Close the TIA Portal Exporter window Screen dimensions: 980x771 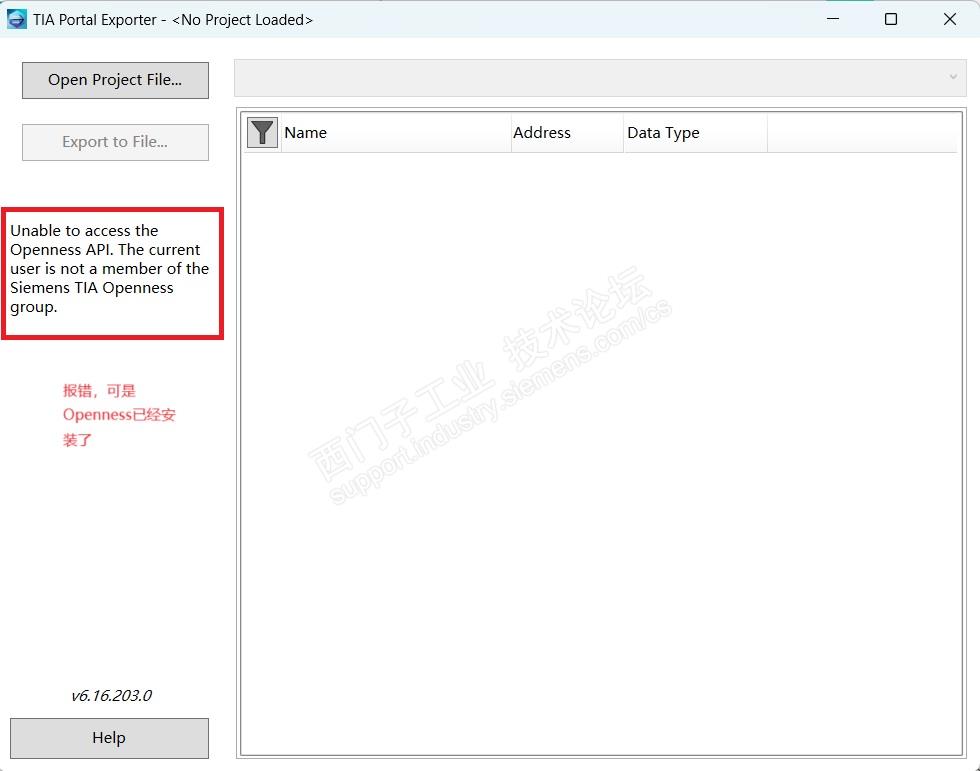point(949,19)
